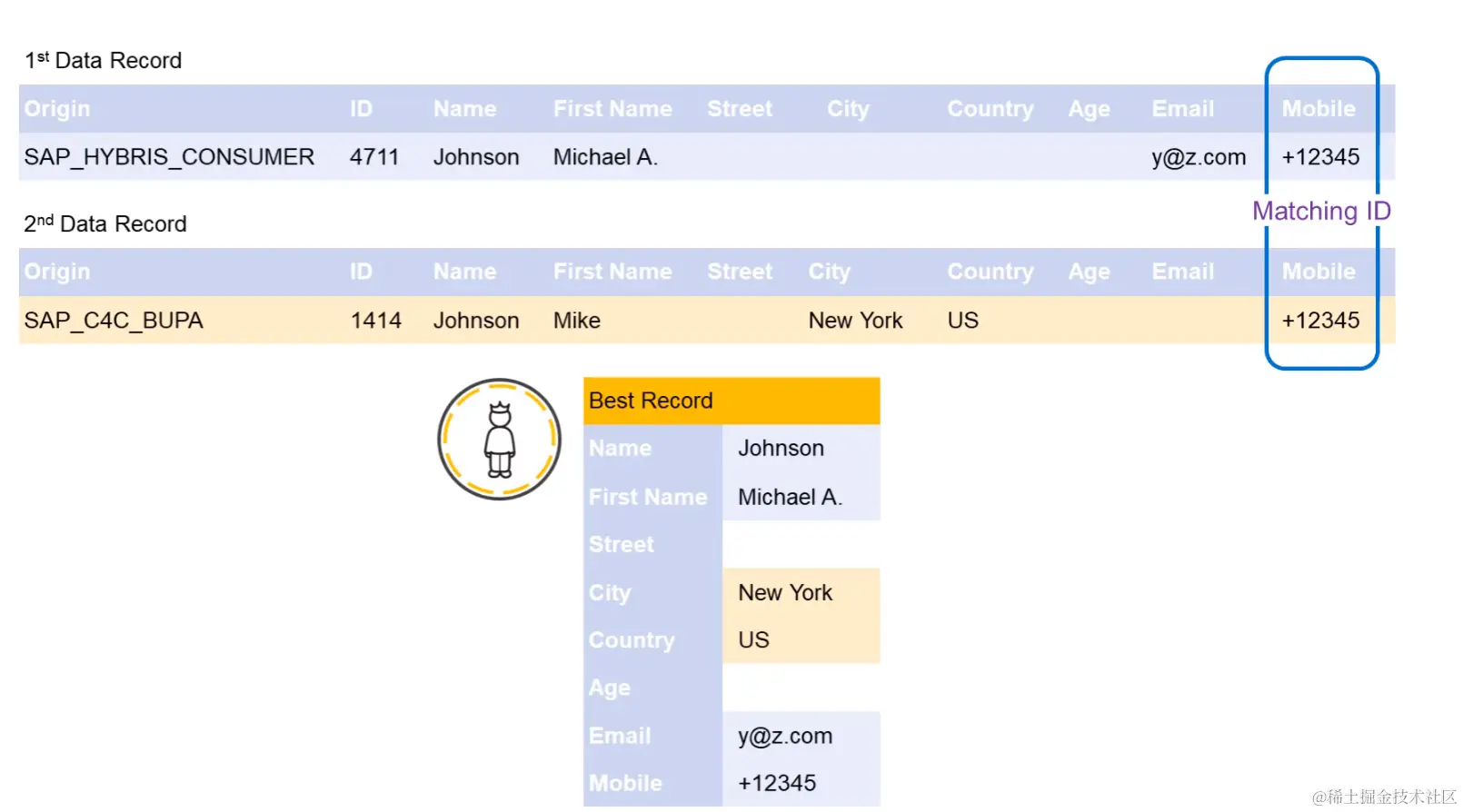Click name Johnson in first data record
This screenshot has height=812, width=1463.
pyautogui.click(x=476, y=157)
